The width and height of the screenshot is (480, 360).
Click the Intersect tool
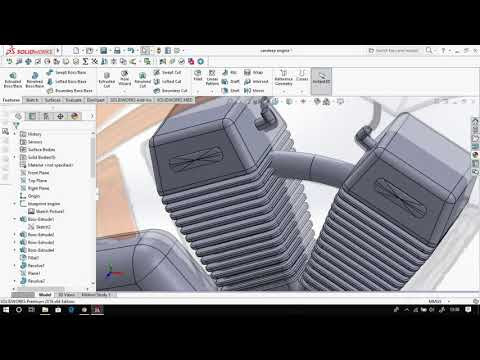pos(256,81)
